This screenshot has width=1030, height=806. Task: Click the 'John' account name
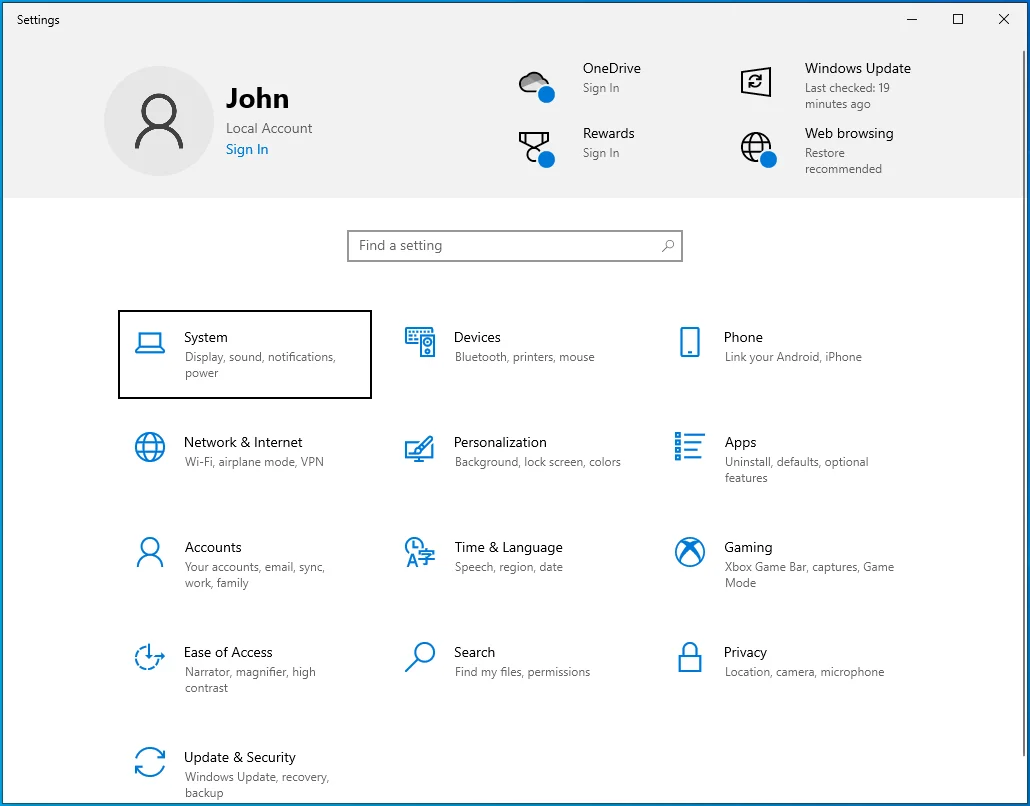point(258,99)
